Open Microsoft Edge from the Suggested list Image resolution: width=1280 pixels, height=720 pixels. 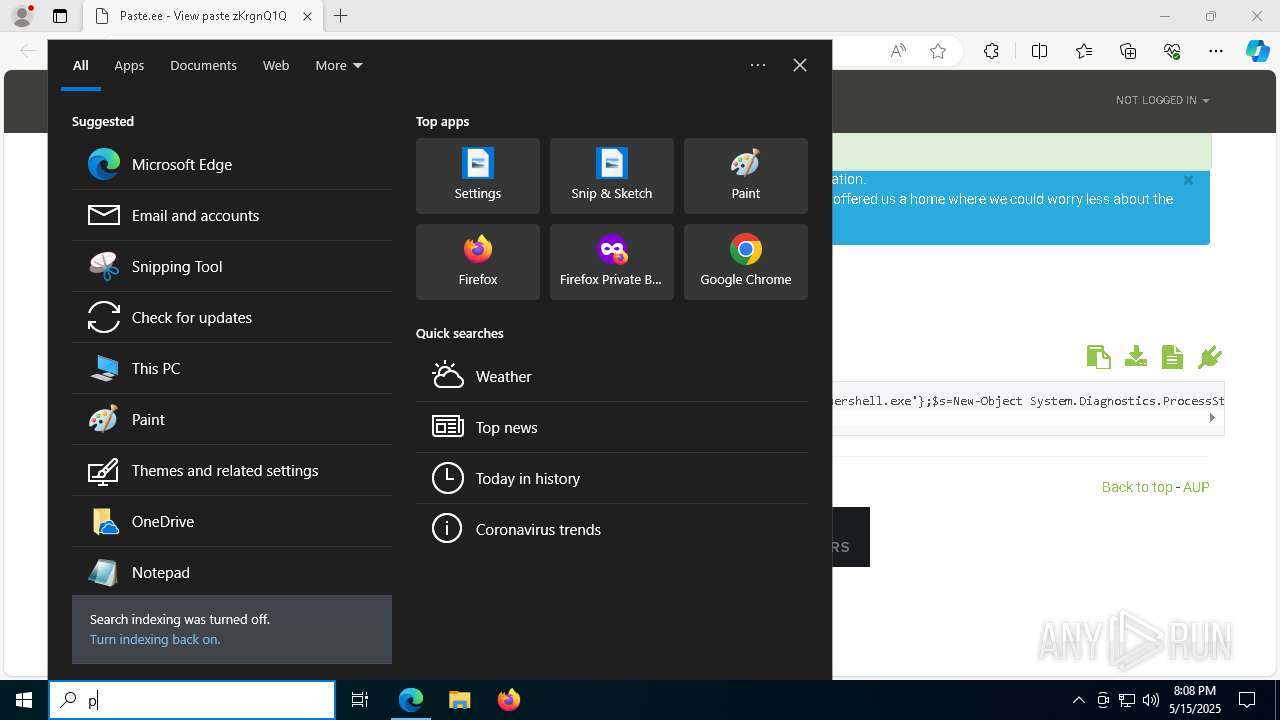232,164
